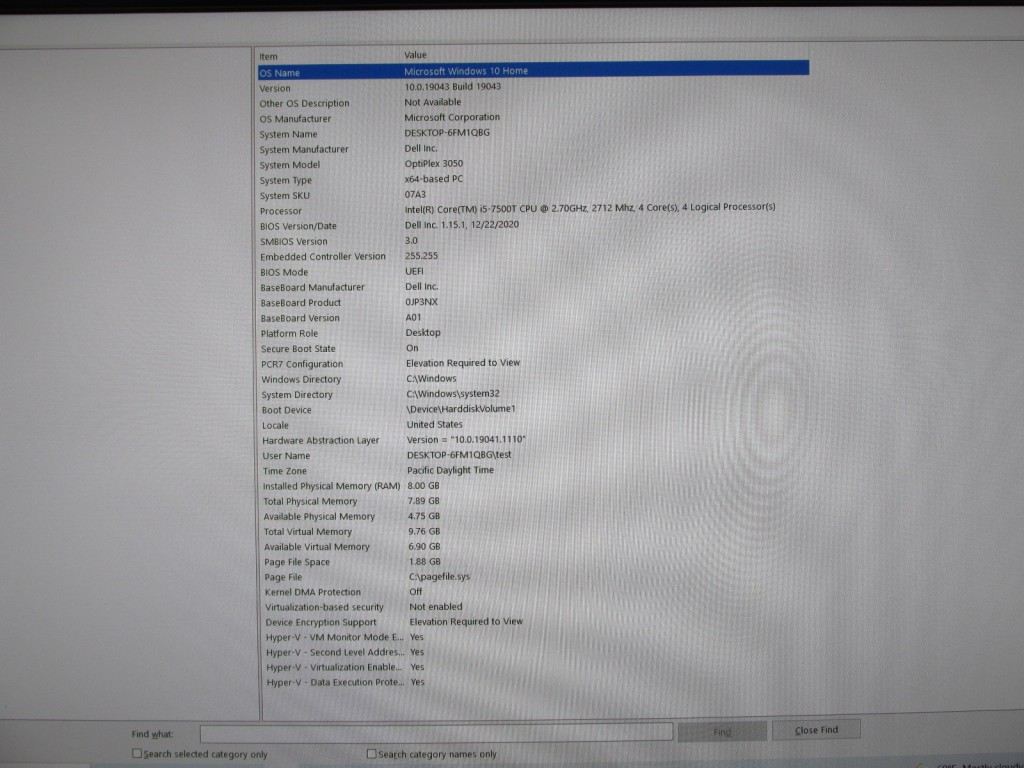Click the 'C:\pagefile.sys' value
The image size is (1024, 768).
[x=440, y=577]
